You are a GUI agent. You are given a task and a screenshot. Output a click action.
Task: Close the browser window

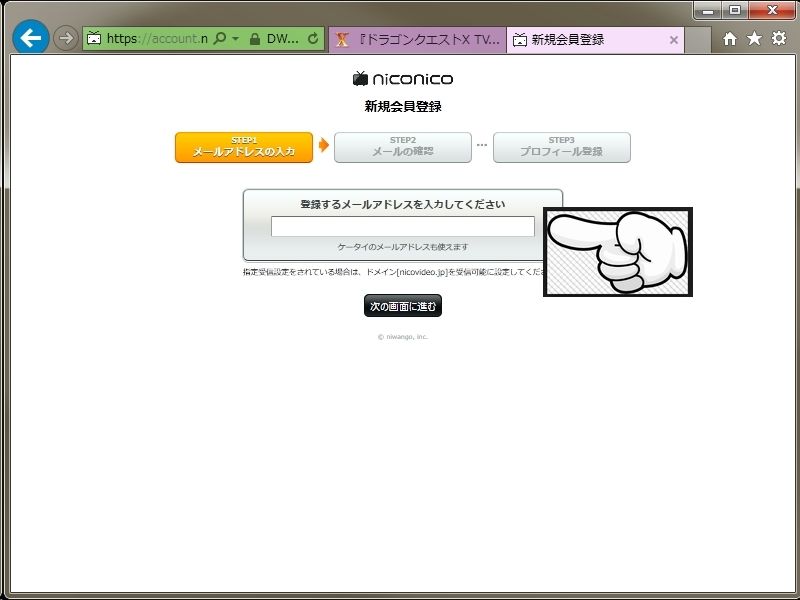(x=772, y=11)
